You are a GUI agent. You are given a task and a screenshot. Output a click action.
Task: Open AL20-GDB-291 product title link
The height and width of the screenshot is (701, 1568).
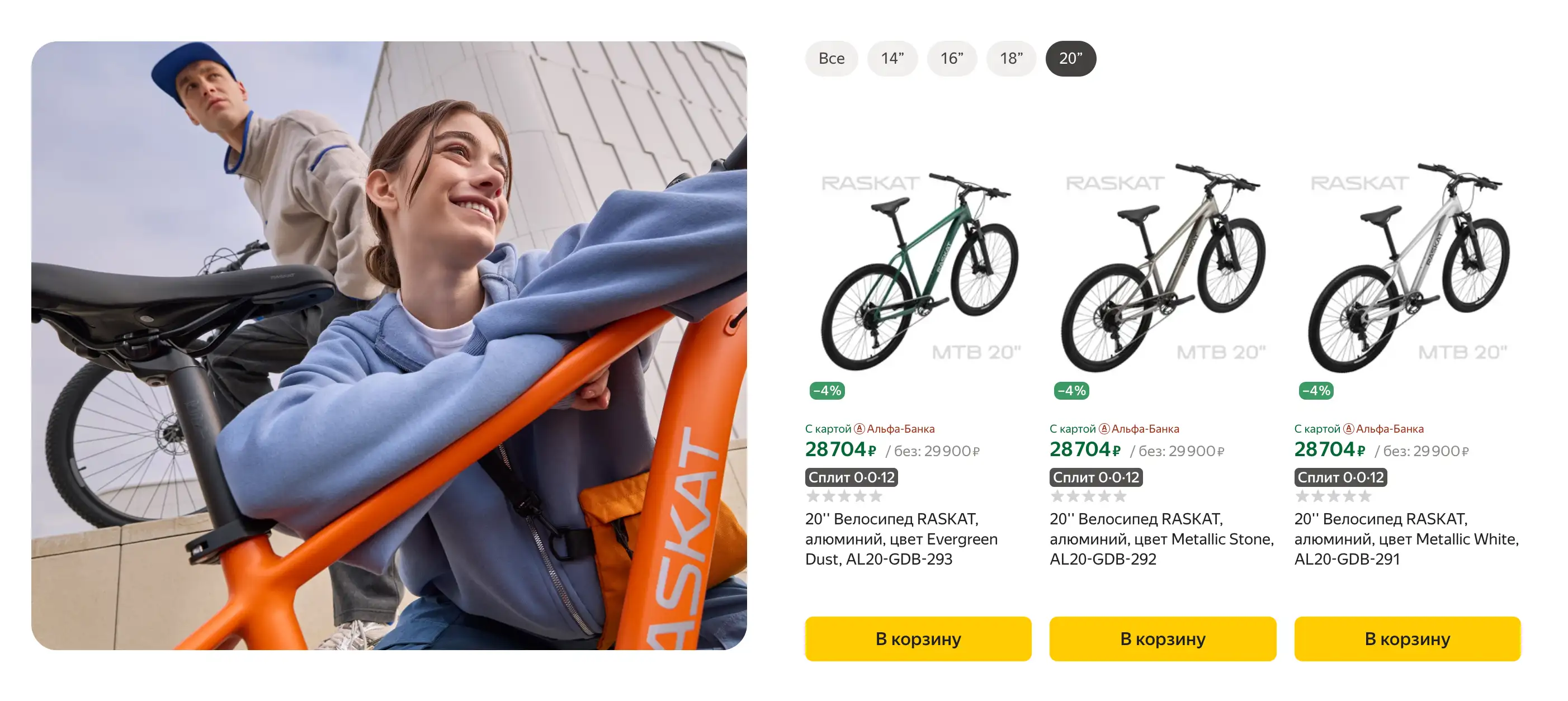pos(1406,538)
